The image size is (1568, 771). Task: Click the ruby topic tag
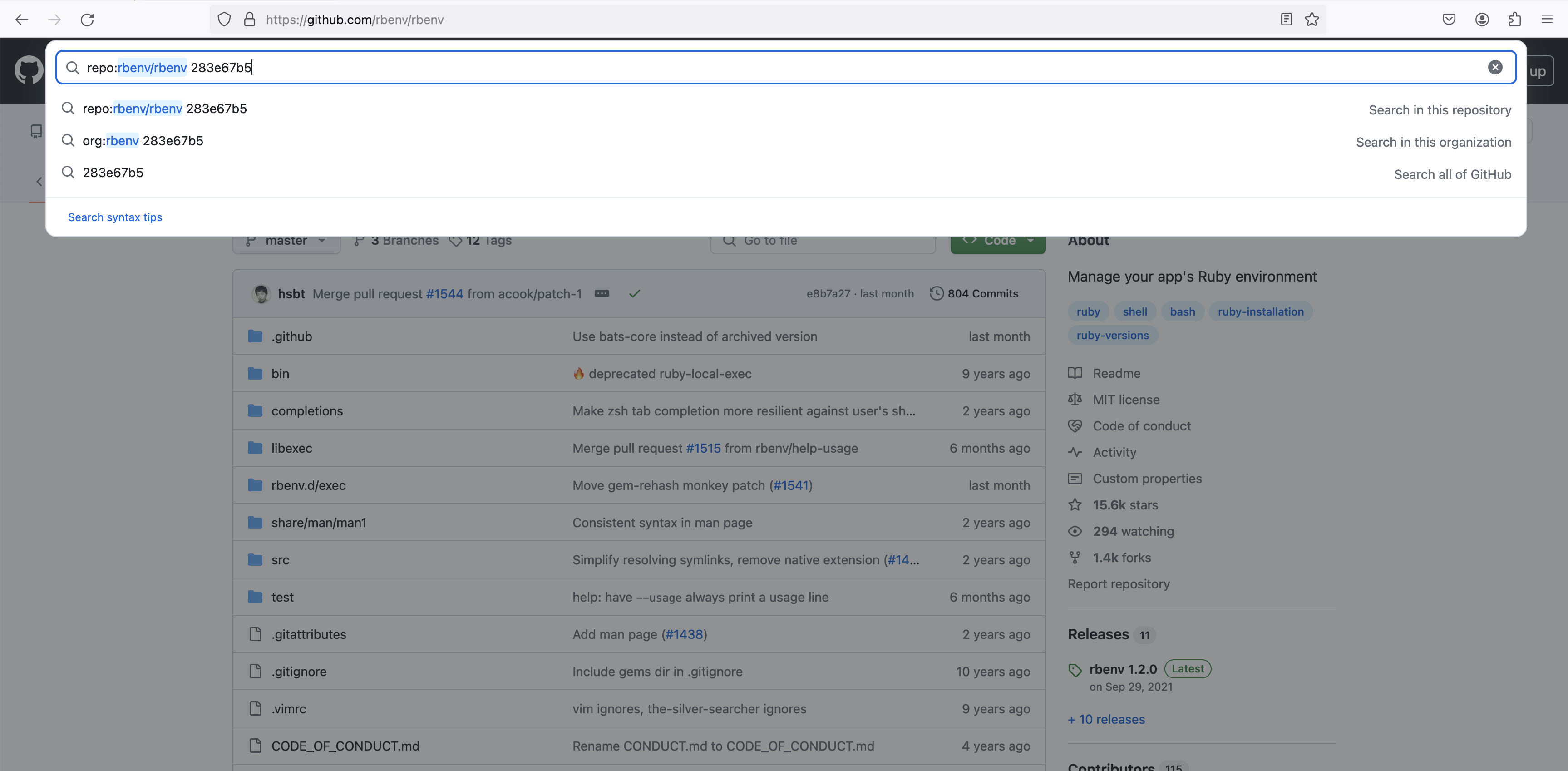click(1088, 312)
